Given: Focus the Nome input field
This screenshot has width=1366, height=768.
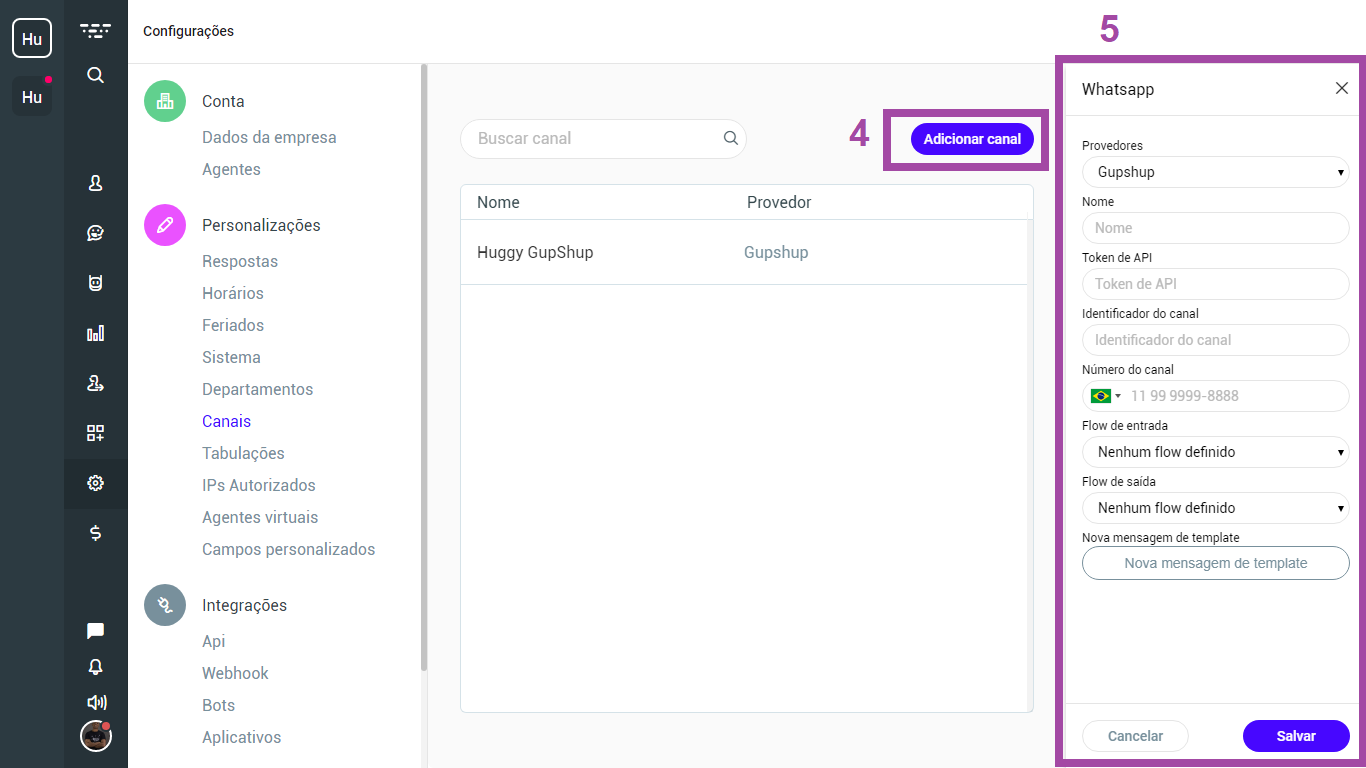Looking at the screenshot, I should (x=1216, y=228).
